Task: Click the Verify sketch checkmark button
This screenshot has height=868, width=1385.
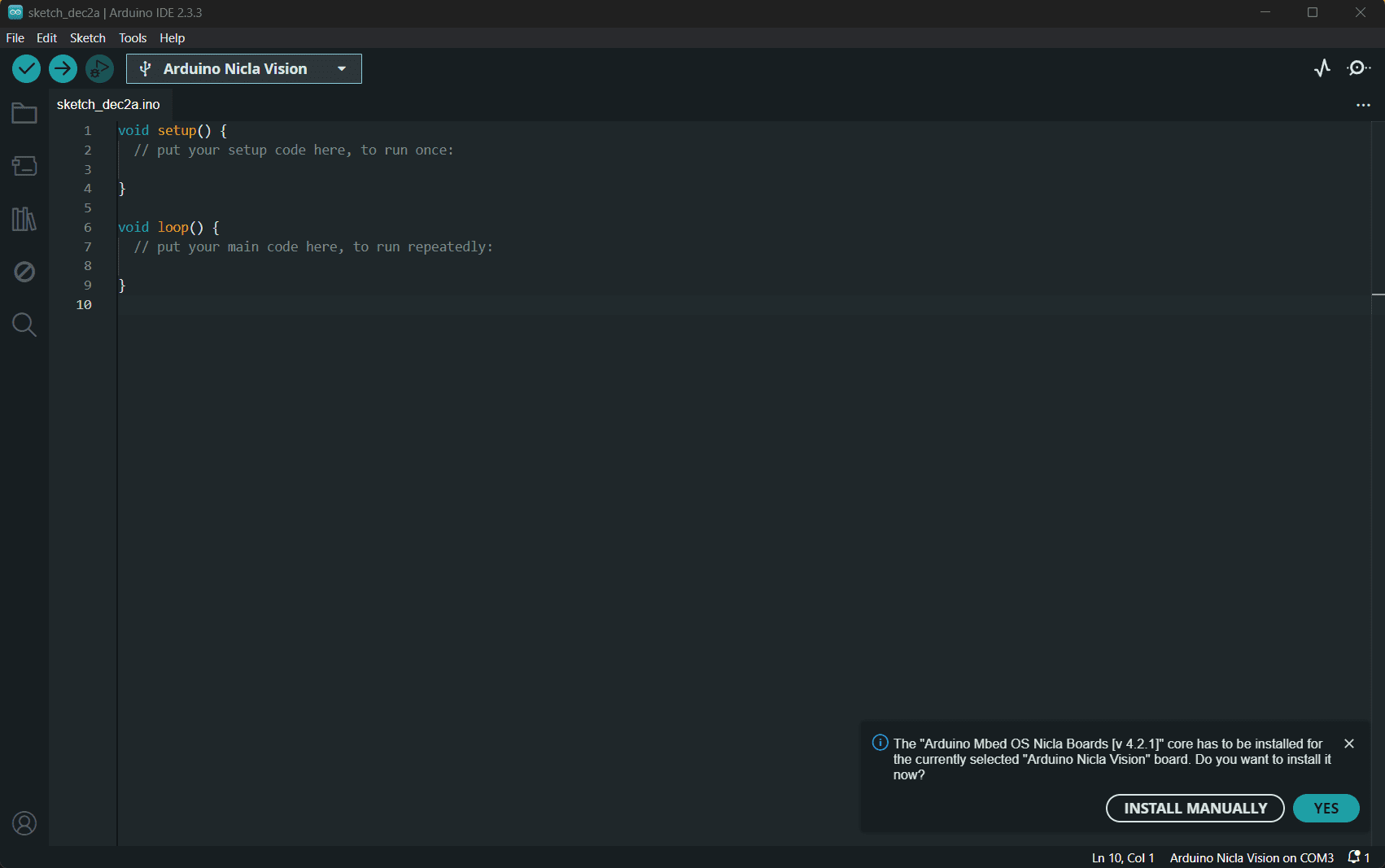Action: click(26, 69)
